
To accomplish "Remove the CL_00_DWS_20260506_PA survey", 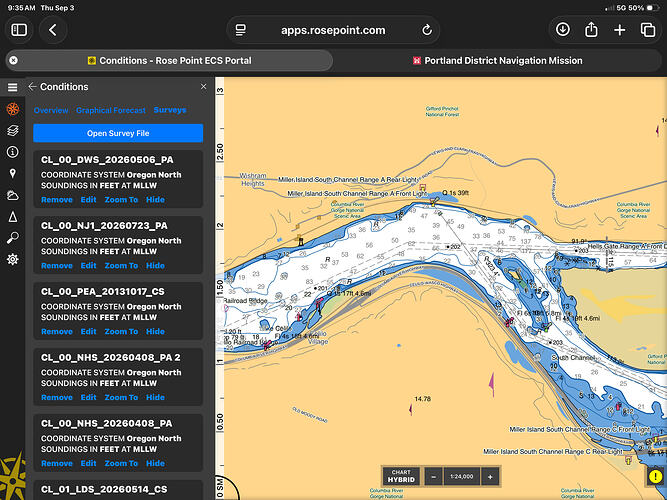I will 57,200.
